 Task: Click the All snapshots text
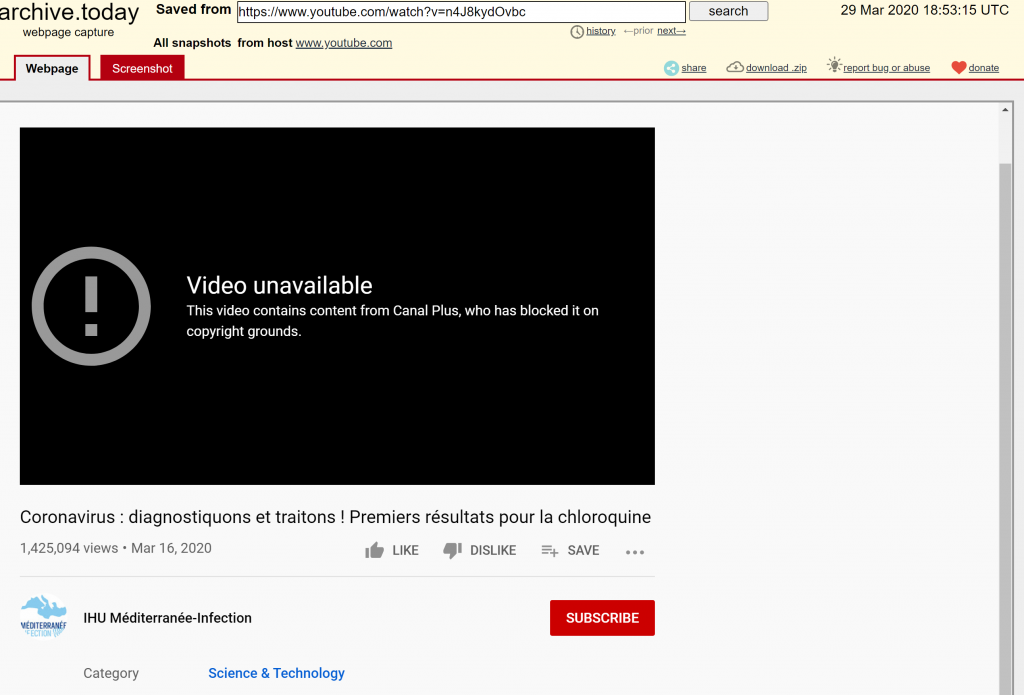(192, 43)
